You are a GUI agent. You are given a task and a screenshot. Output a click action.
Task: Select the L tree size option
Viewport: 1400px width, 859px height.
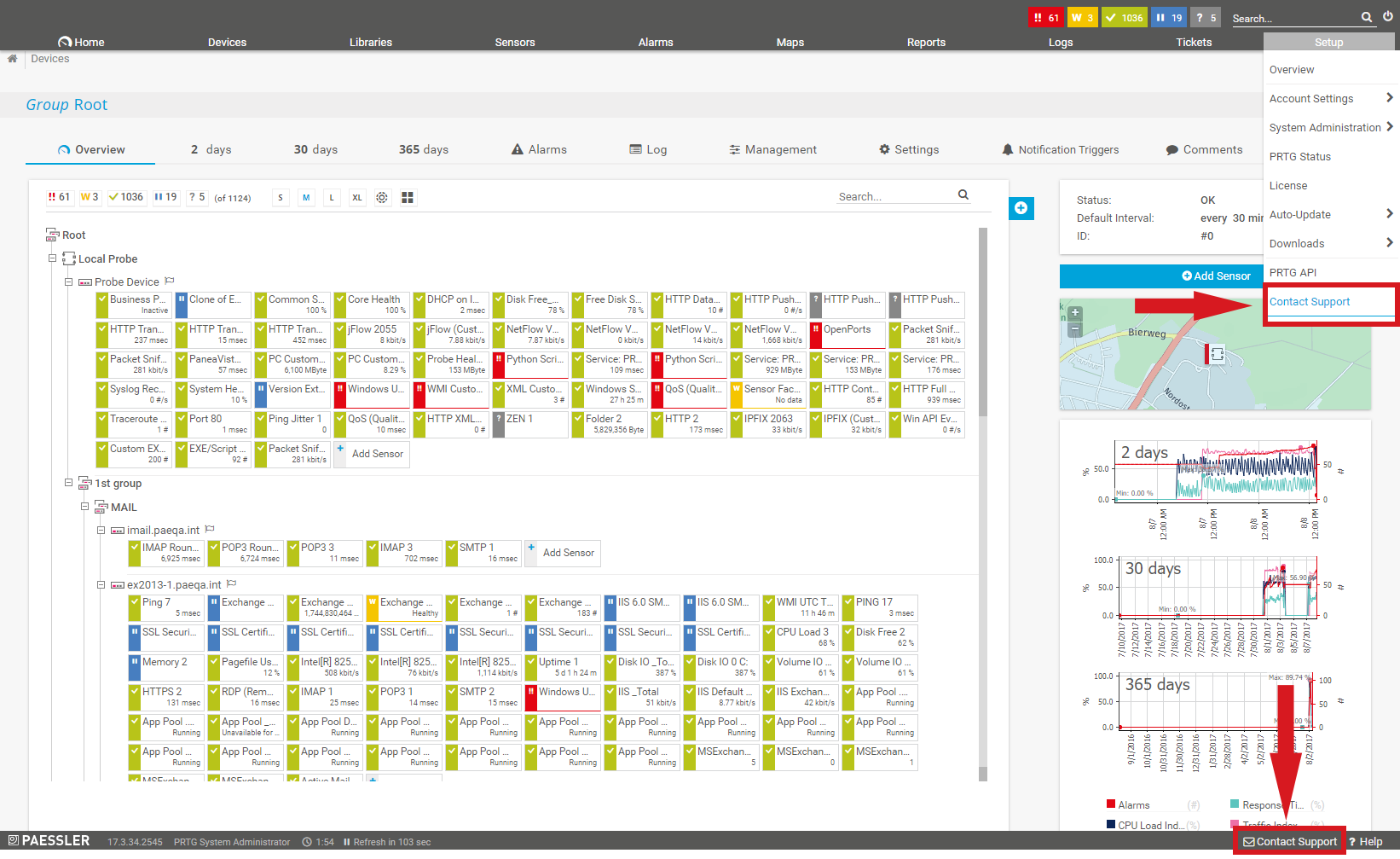tap(332, 198)
